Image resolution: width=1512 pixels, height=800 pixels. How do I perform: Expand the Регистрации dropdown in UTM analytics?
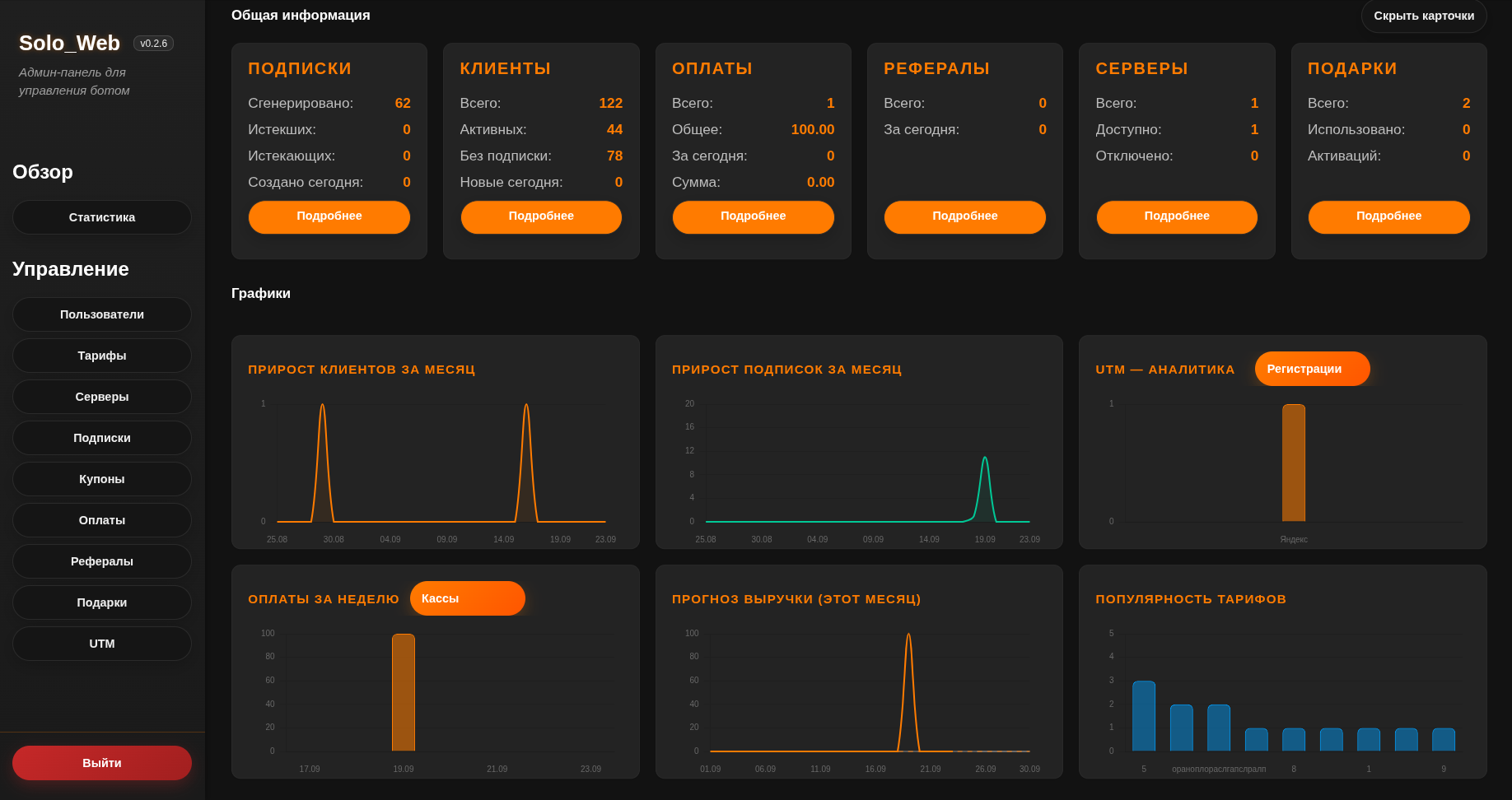pyautogui.click(x=1312, y=369)
